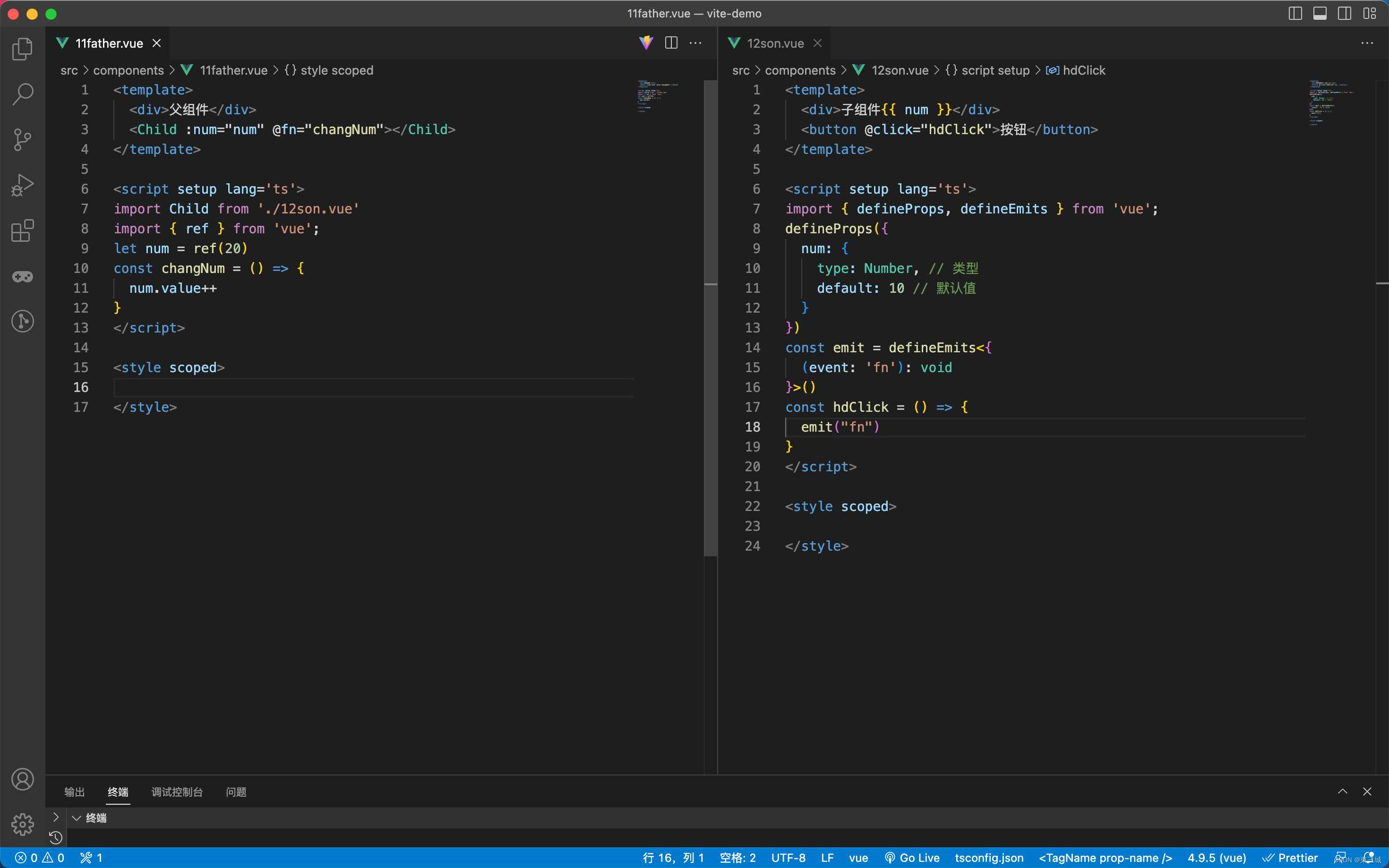Screen dimensions: 1389x868
Task: Go to line via 行 16, 列 1
Action: [x=673, y=858]
